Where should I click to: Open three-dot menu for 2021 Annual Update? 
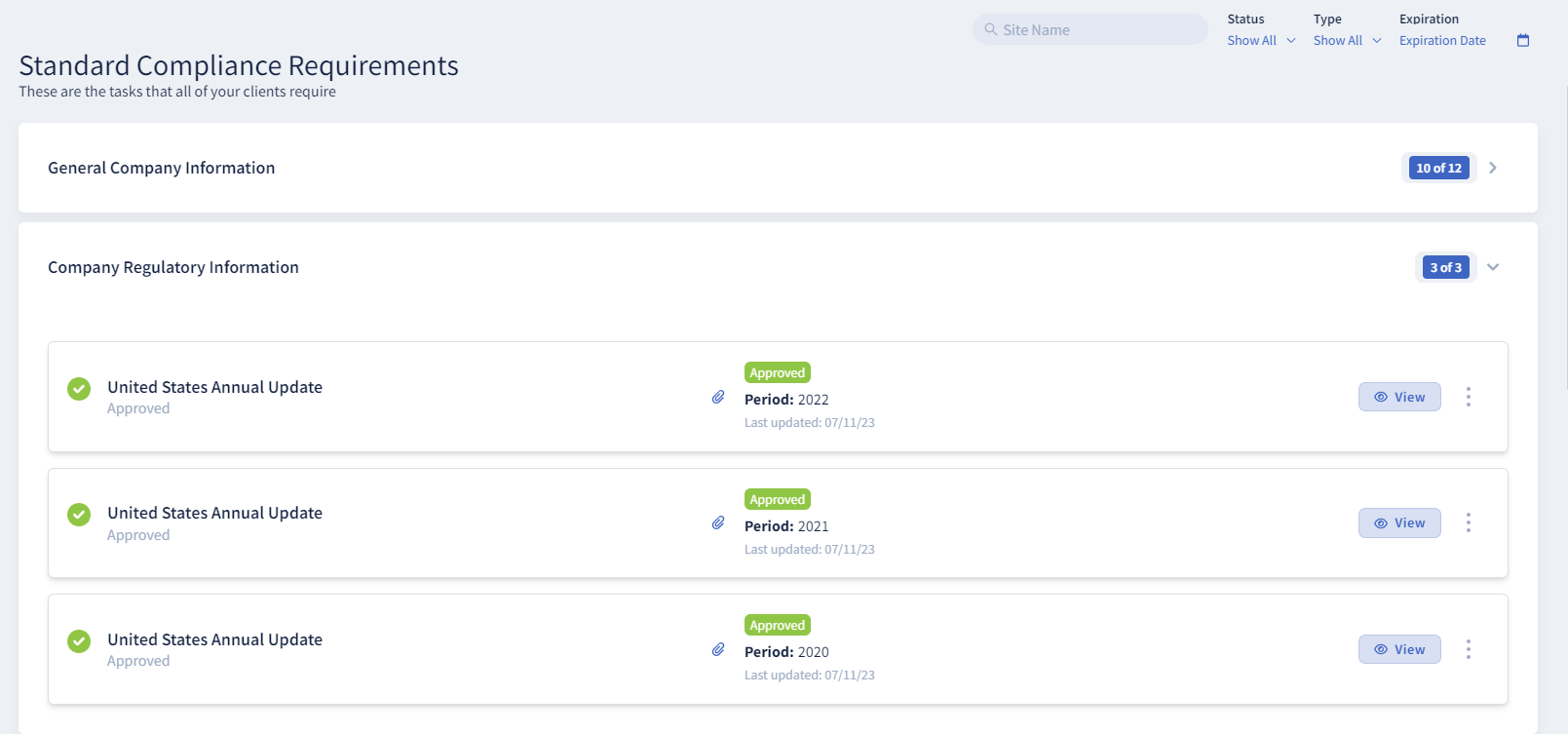point(1468,523)
